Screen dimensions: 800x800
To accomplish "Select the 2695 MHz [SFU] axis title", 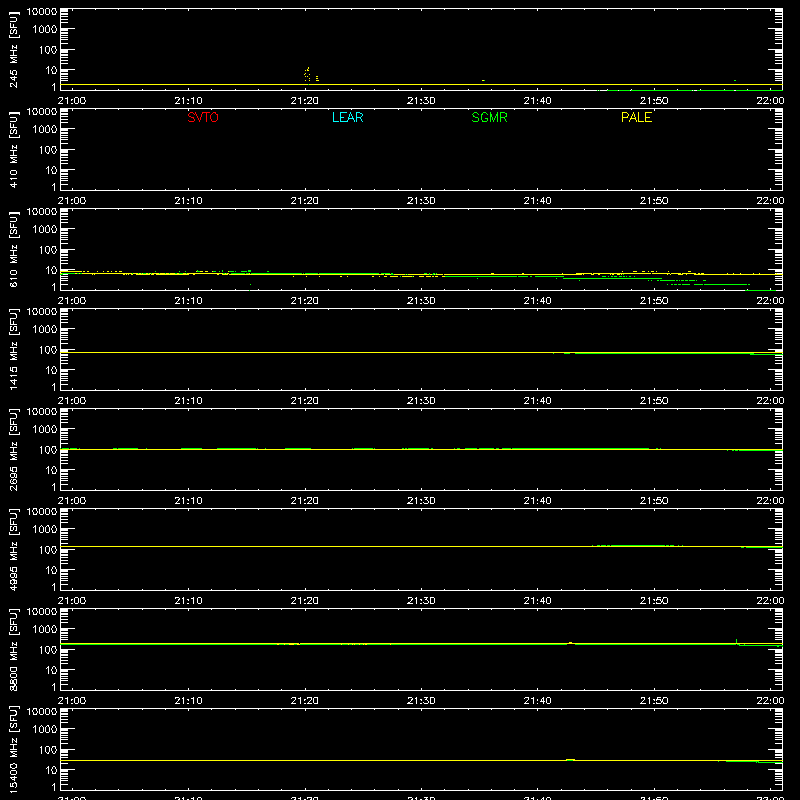I will click(x=13, y=450).
